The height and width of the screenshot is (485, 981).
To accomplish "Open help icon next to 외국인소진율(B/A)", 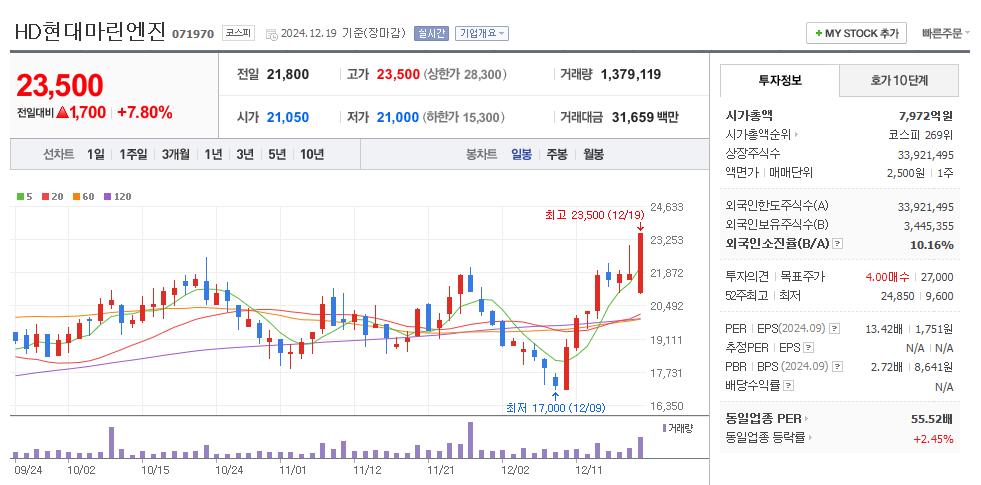I will click(x=838, y=244).
